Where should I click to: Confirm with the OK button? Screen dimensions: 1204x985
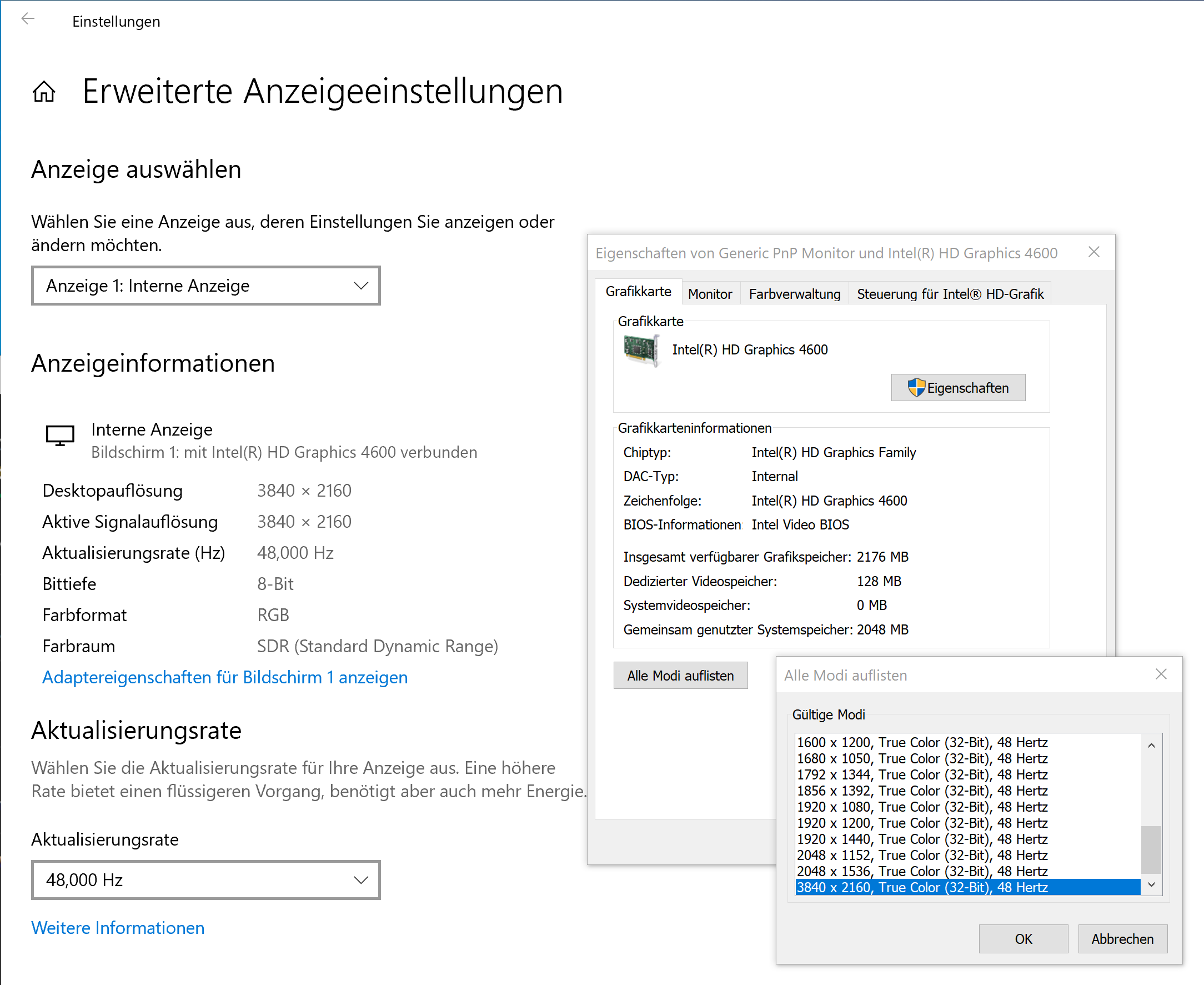tap(1023, 939)
